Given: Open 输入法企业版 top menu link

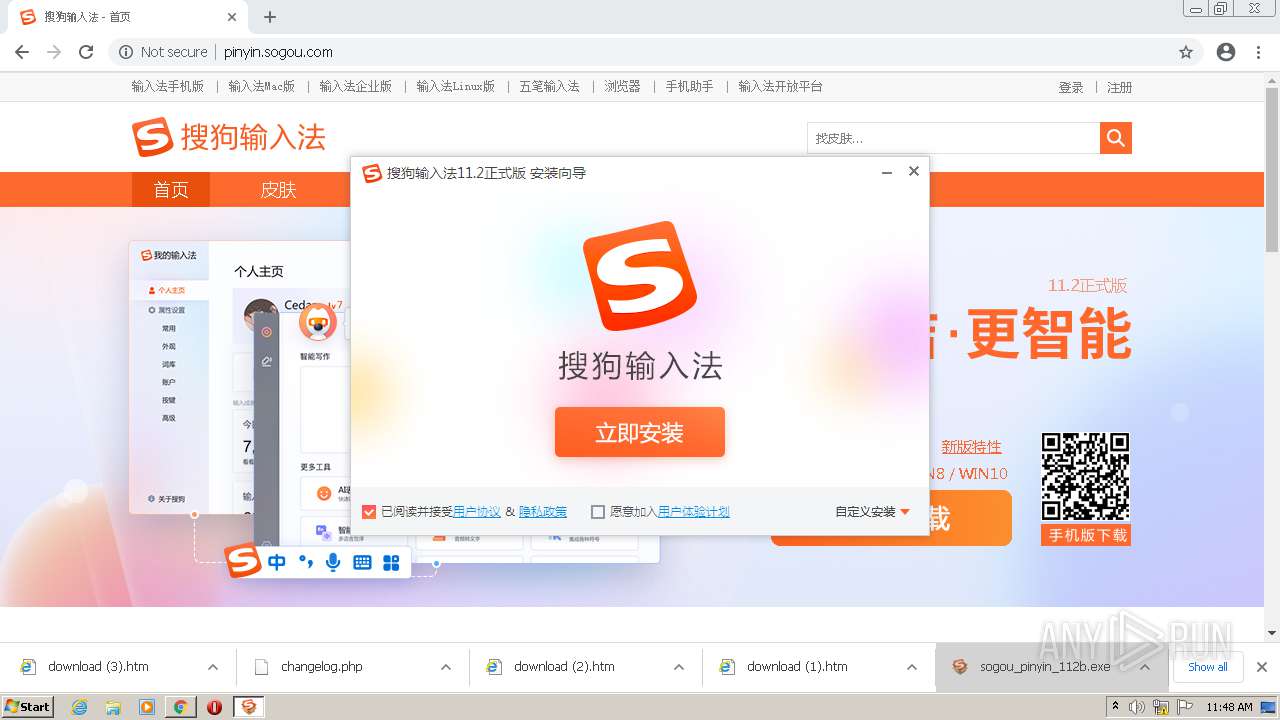Looking at the screenshot, I should point(356,87).
